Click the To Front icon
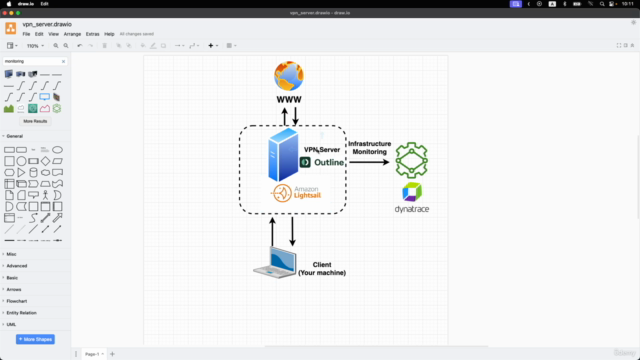 (x=119, y=46)
